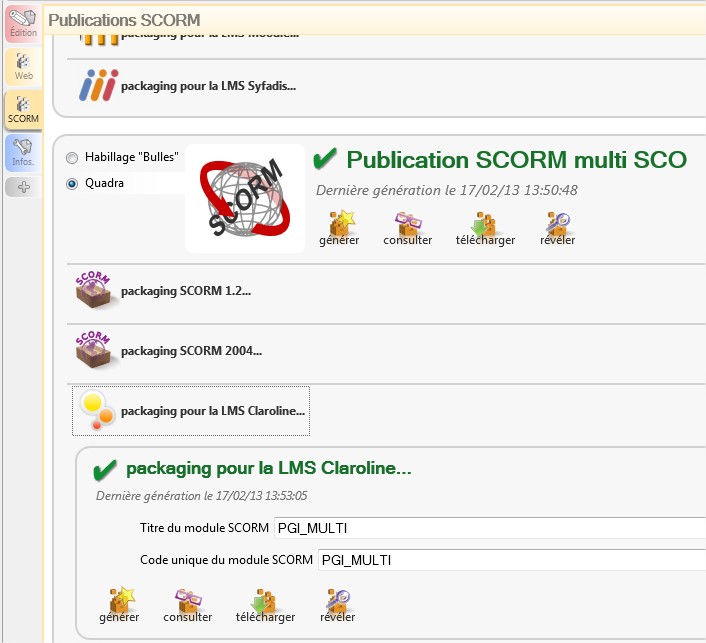Viewport: 706px width, 643px height.
Task: Focus the Titre du module SCORM field
Action: tap(489, 528)
